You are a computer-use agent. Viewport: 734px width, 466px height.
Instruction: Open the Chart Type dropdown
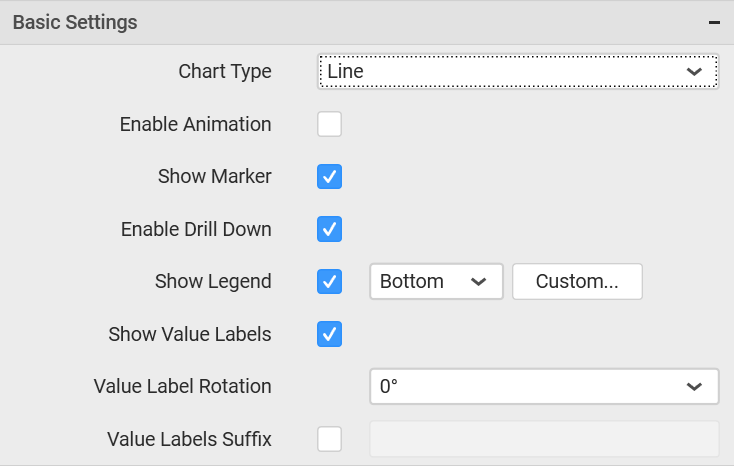point(518,71)
